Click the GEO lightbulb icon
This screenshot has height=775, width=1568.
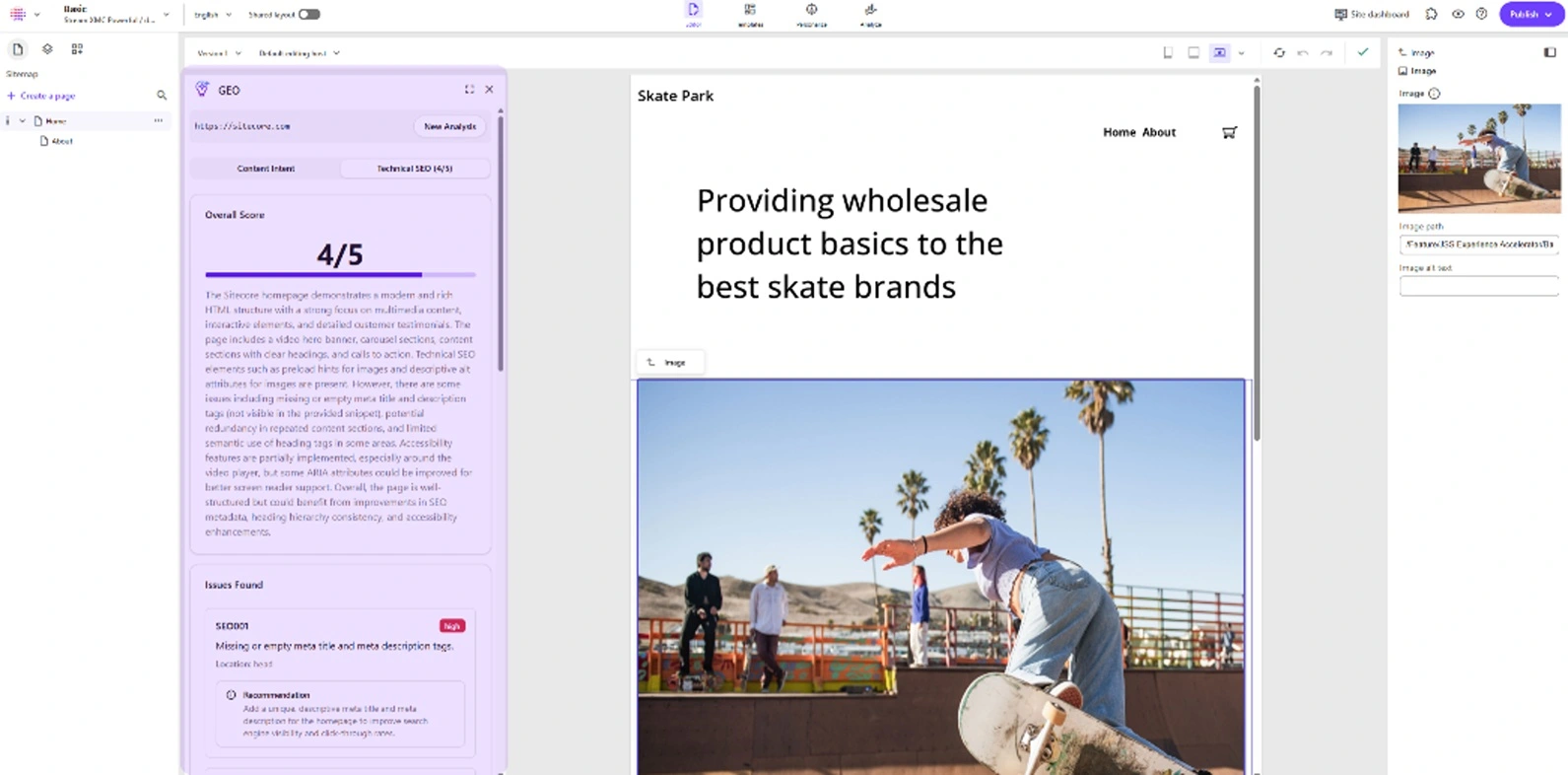tap(202, 90)
